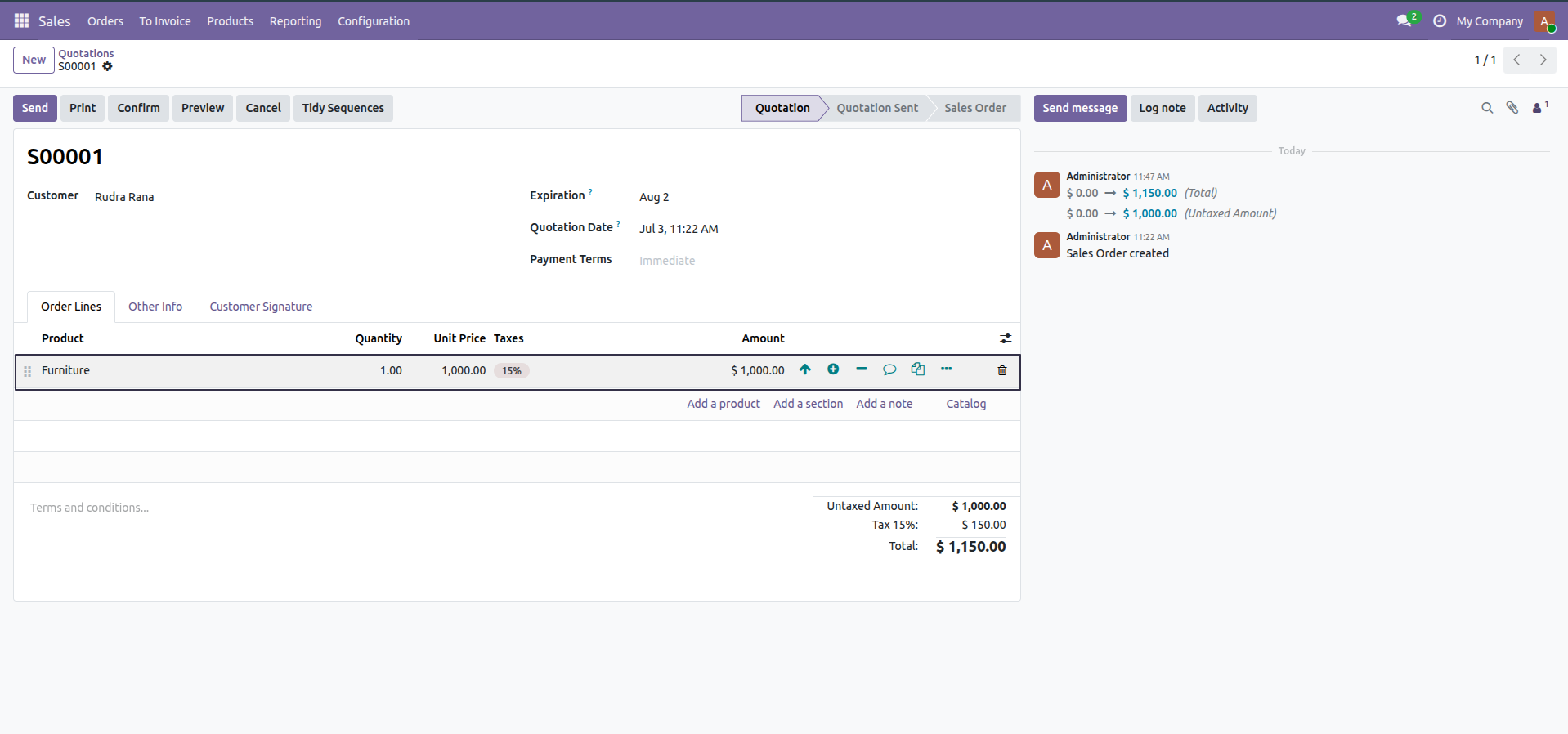Click the copy icon on Furniture line

point(918,369)
